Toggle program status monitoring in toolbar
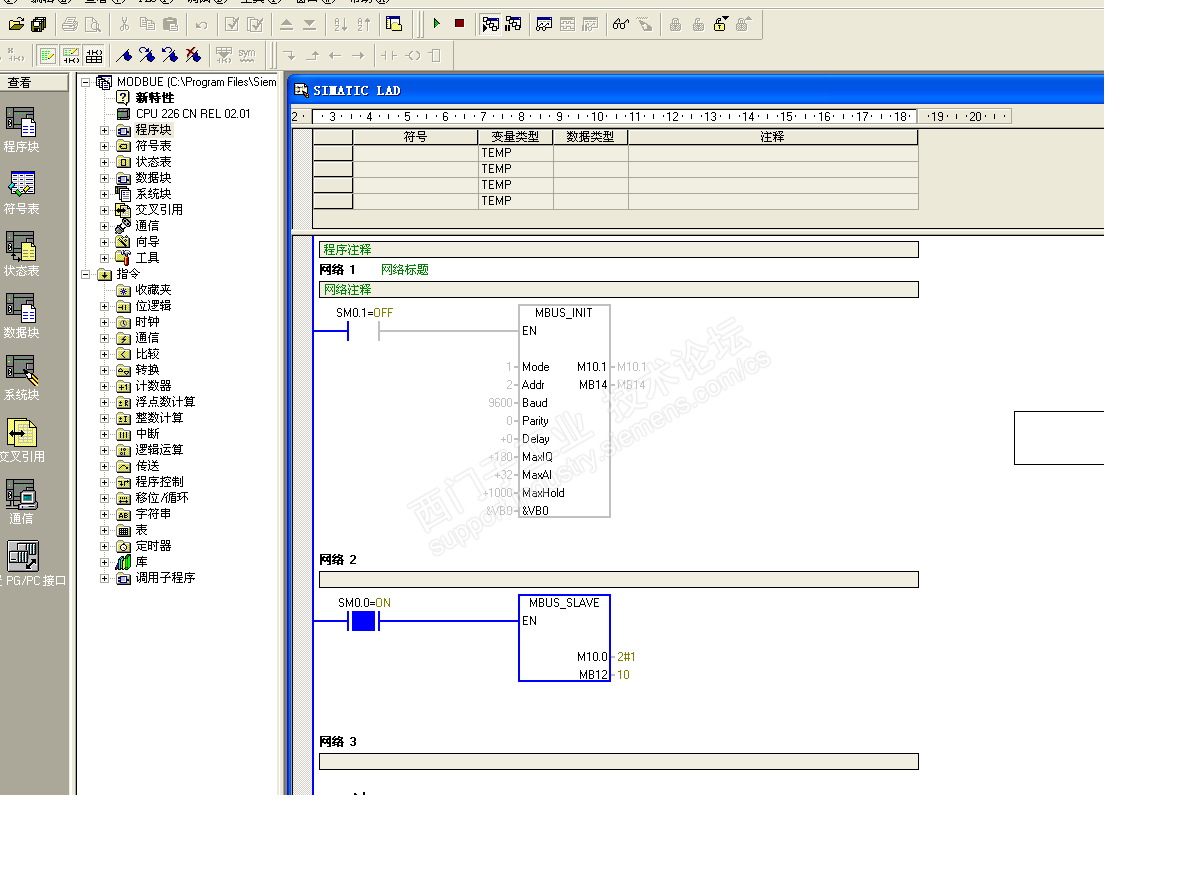Viewport: 1178px width, 873px height. coord(490,24)
